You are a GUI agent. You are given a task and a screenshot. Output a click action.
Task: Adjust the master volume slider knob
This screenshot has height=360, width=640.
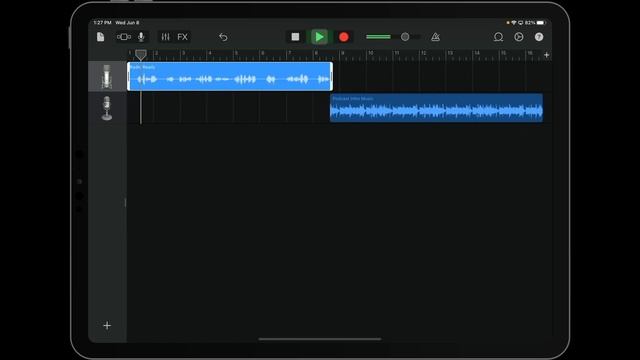pos(405,37)
